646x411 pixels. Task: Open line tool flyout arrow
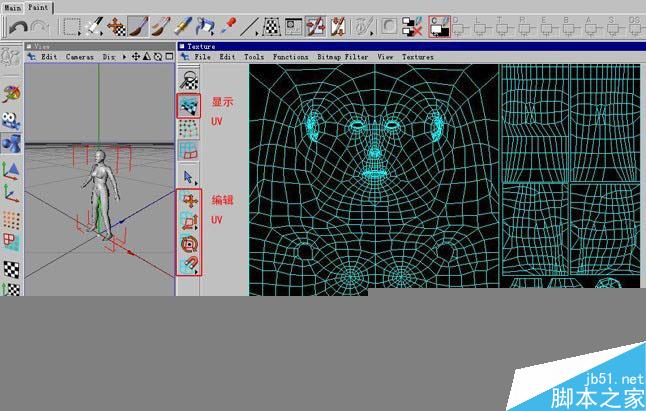tap(257, 34)
